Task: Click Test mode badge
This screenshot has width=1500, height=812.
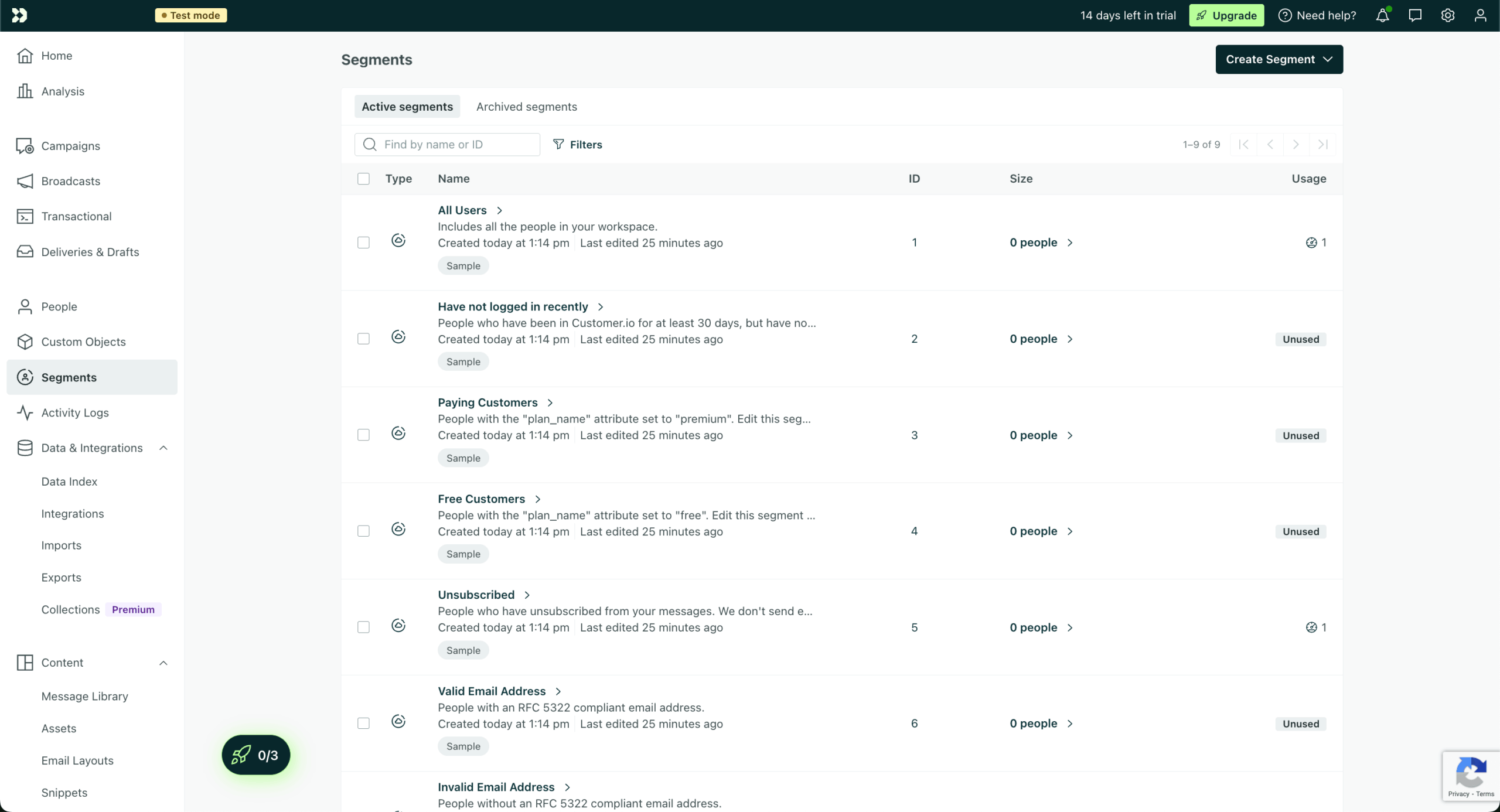Action: coord(191,15)
